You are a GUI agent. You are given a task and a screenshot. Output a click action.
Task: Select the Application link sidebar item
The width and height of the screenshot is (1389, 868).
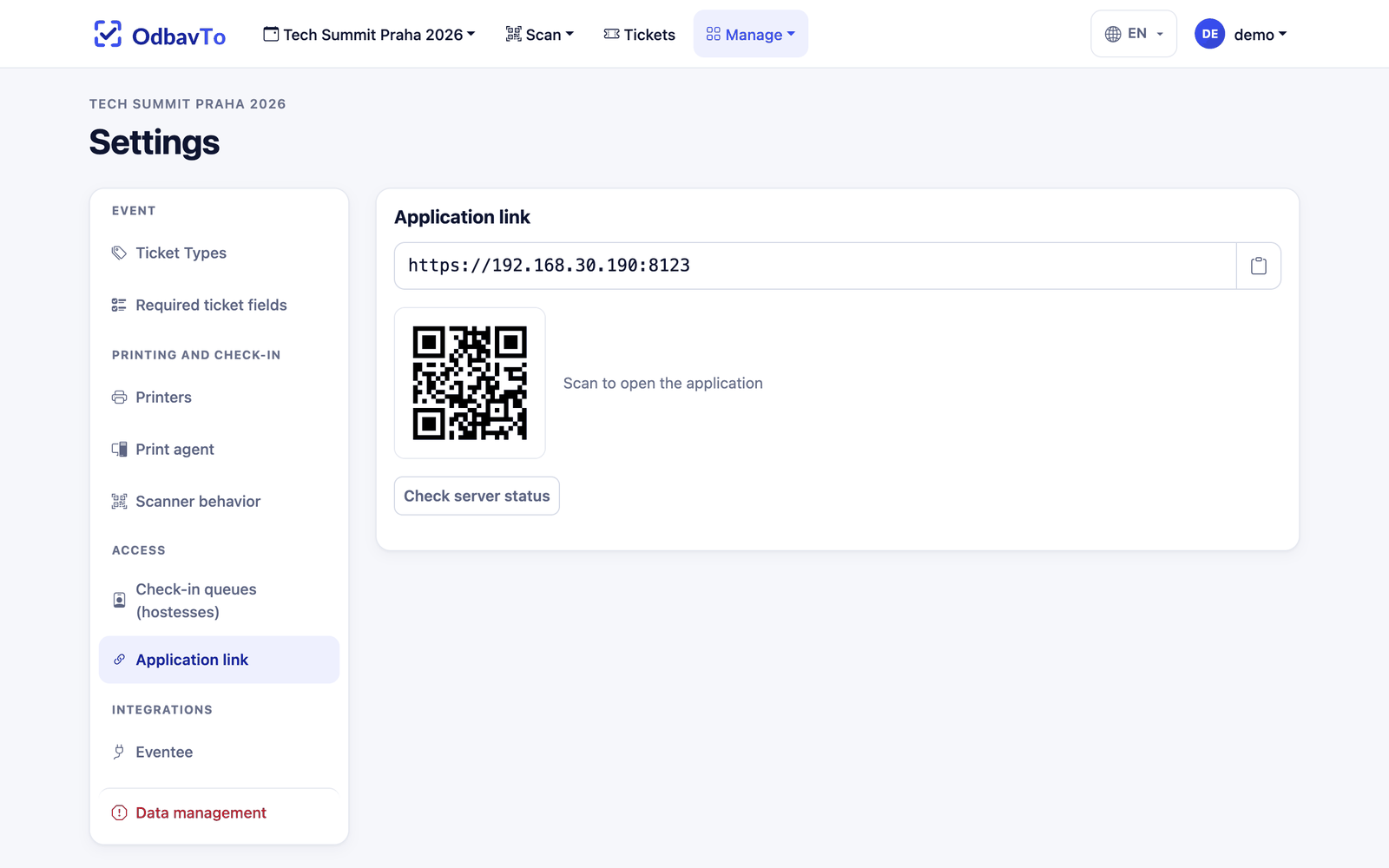pyautogui.click(x=219, y=660)
